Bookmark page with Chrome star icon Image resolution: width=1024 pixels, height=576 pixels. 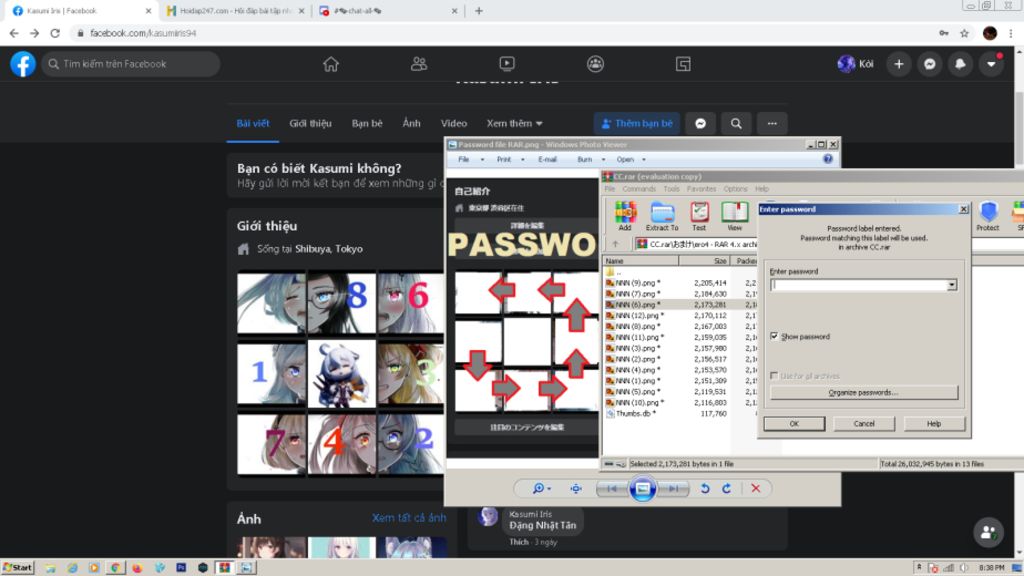pyautogui.click(x=964, y=33)
